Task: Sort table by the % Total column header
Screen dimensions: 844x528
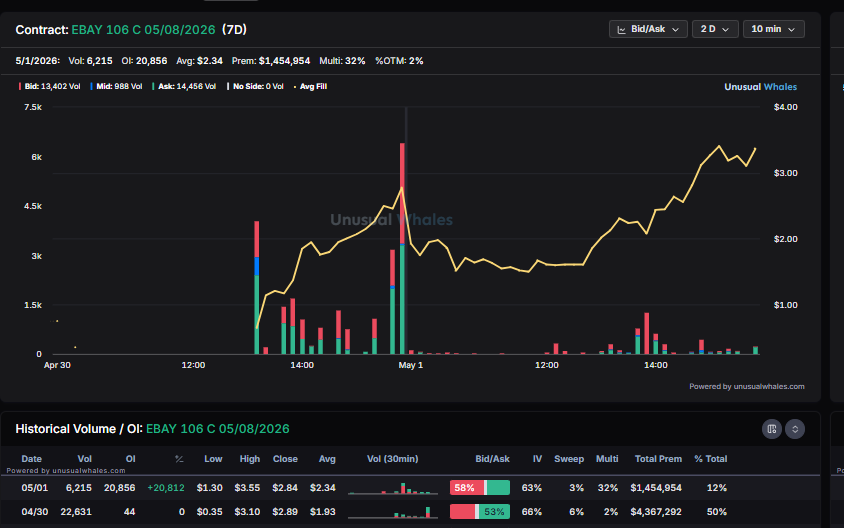Action: coord(711,459)
